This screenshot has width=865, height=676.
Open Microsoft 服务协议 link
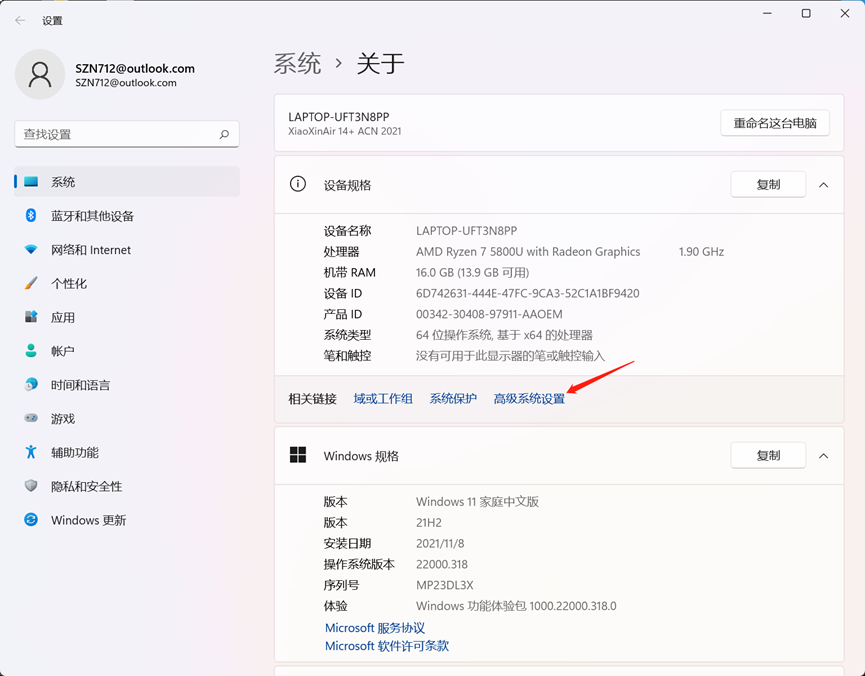[375, 628]
